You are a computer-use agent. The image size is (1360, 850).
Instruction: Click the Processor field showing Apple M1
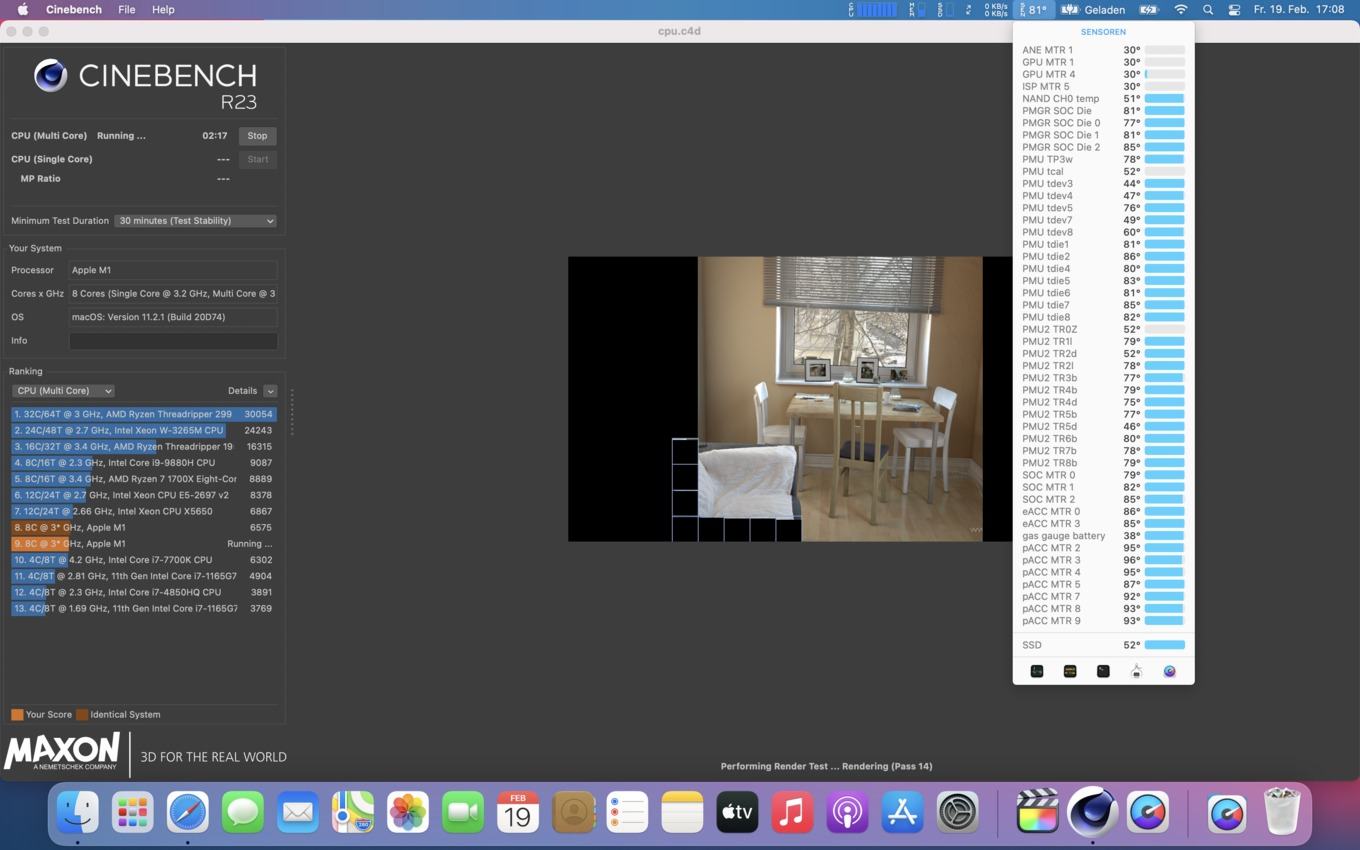click(173, 270)
